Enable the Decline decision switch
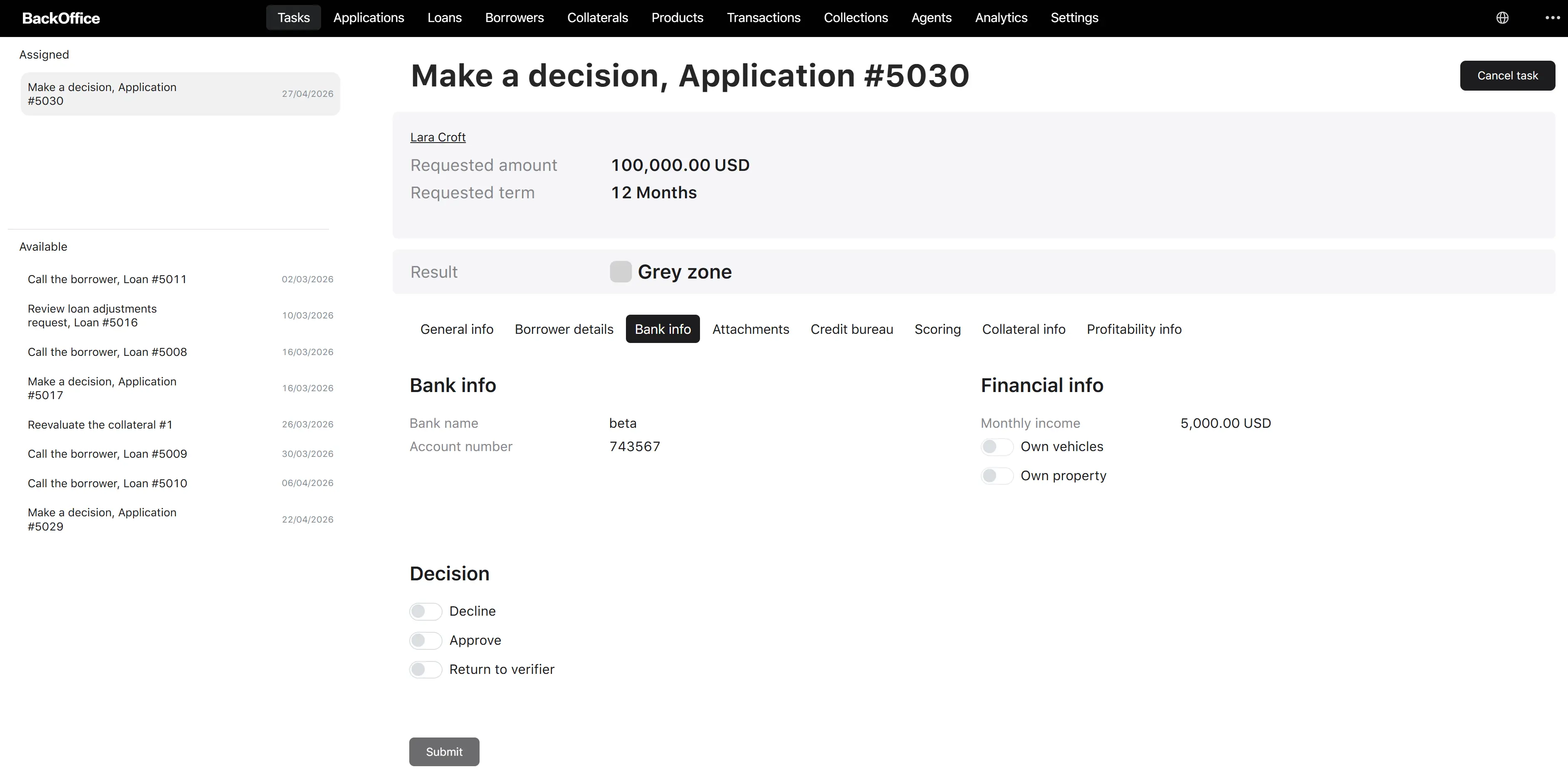The height and width of the screenshot is (772, 1568). point(425,612)
